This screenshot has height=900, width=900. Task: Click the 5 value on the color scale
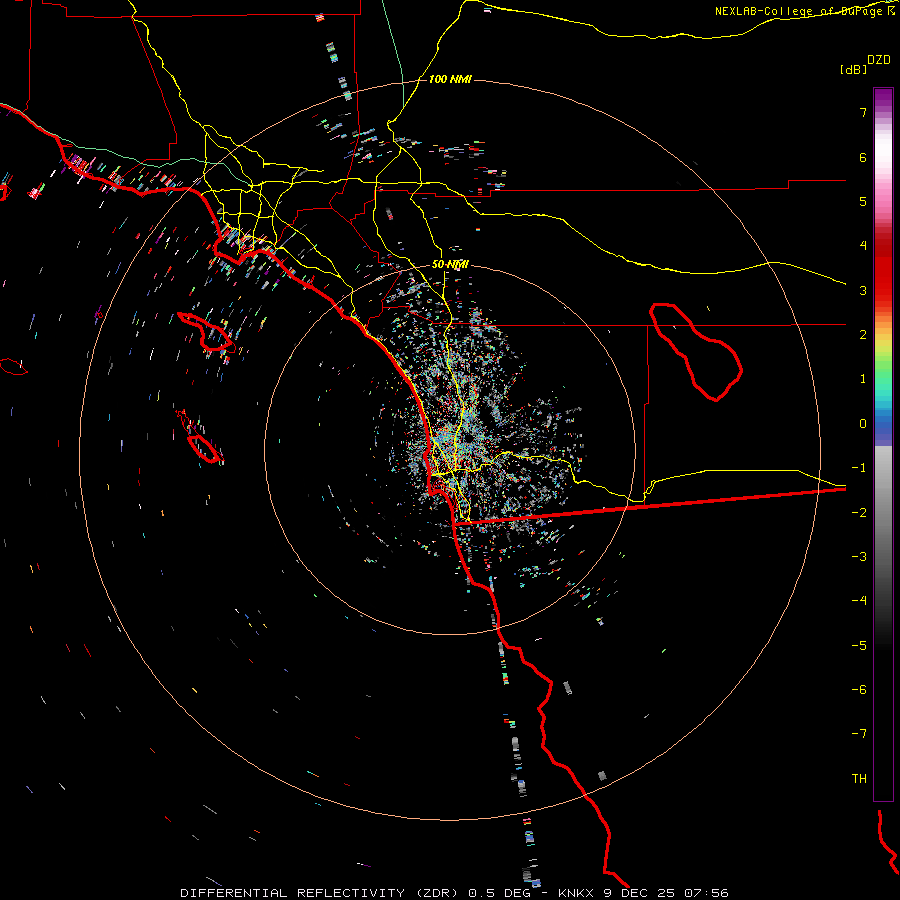pos(863,201)
